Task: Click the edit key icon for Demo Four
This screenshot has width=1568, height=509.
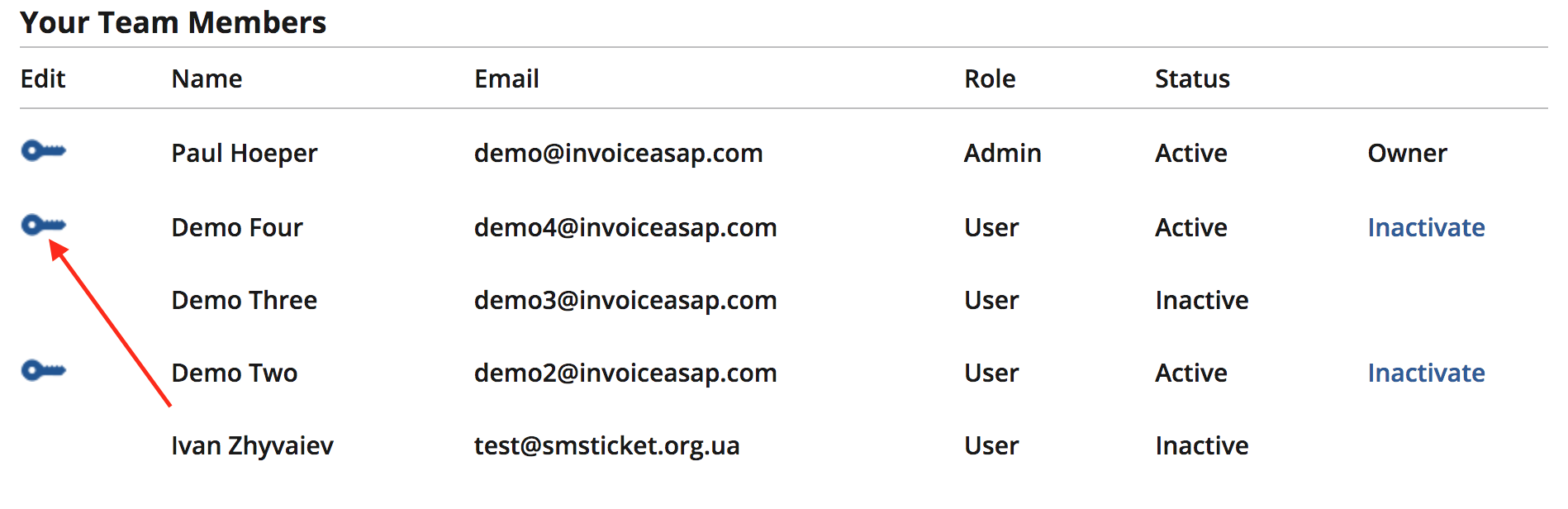Action: coord(44,225)
